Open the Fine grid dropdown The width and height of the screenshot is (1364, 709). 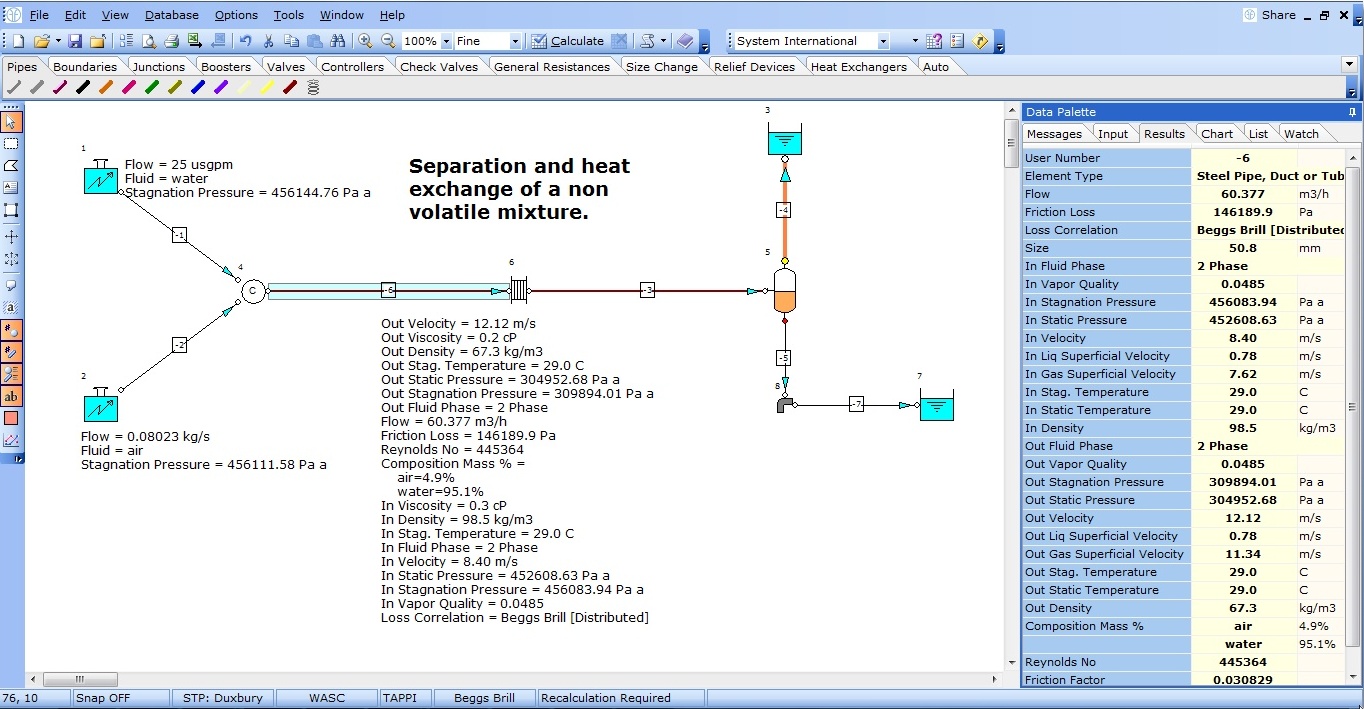click(x=515, y=41)
